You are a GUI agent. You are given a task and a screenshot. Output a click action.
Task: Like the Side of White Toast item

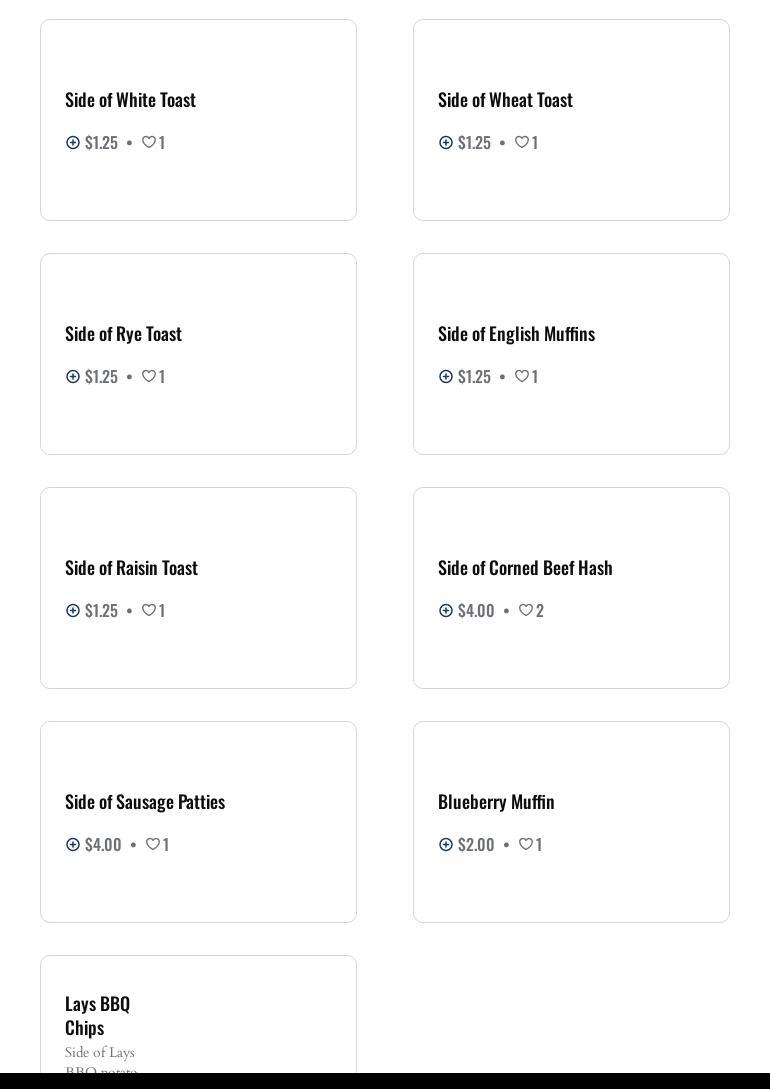(x=149, y=143)
